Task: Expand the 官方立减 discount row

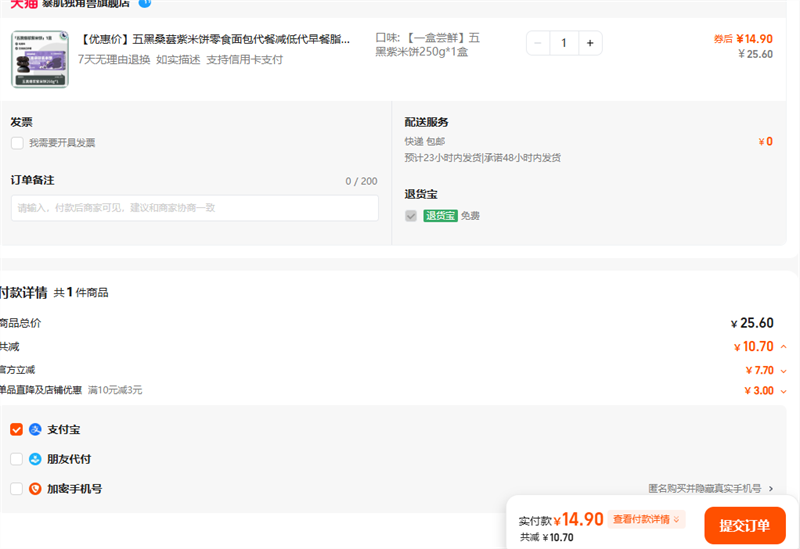Action: 783,370
